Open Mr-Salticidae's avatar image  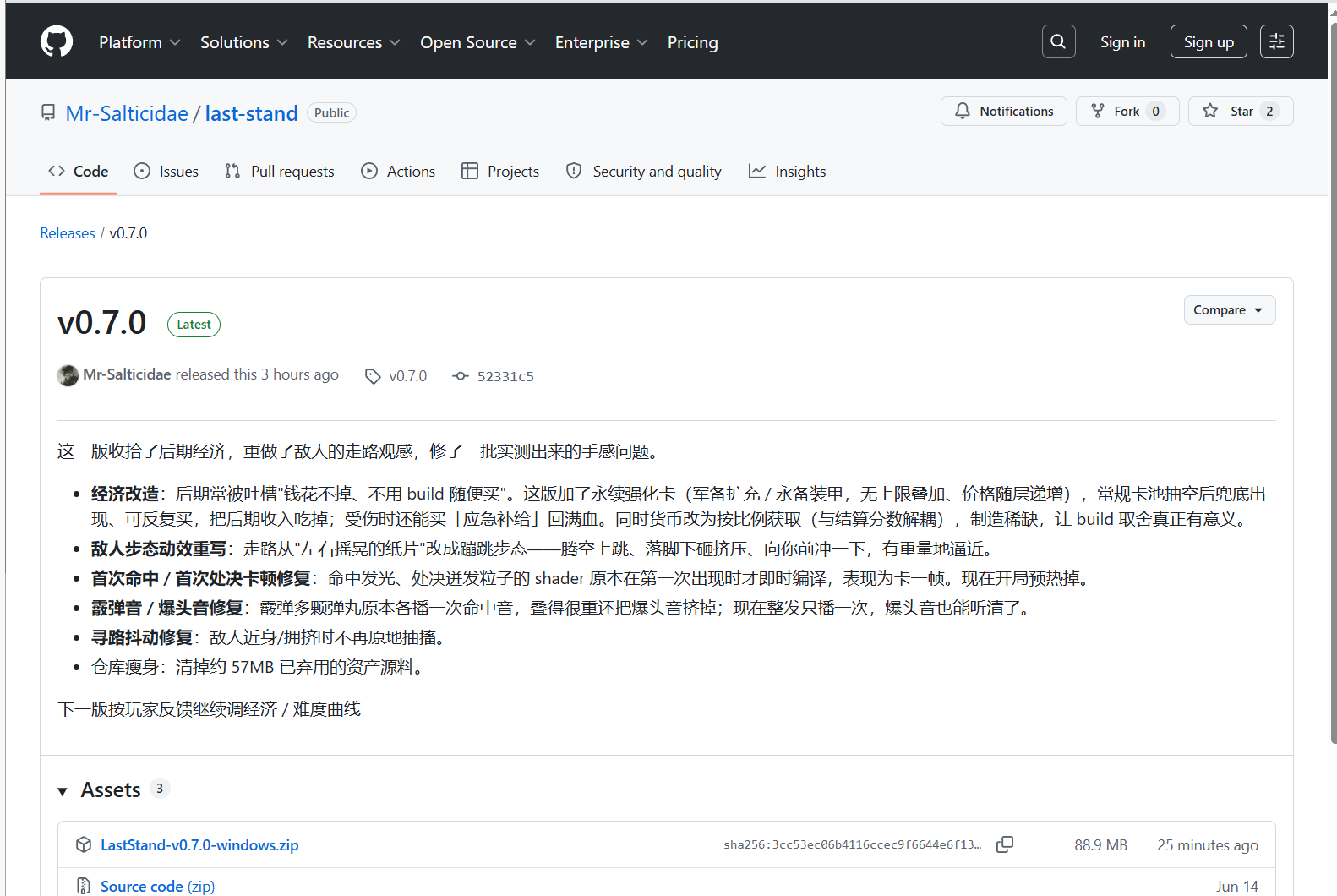pos(68,375)
